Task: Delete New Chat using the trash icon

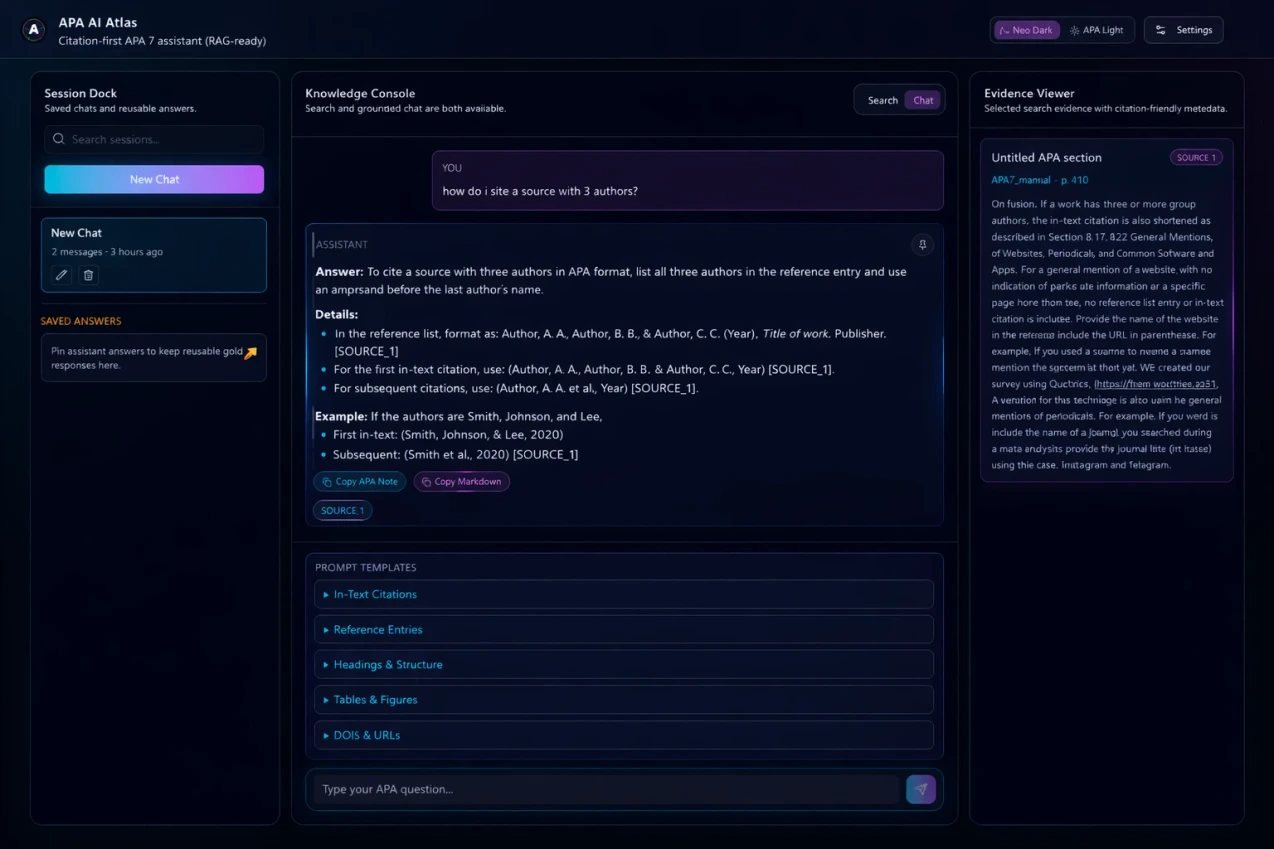Action: coord(89,275)
